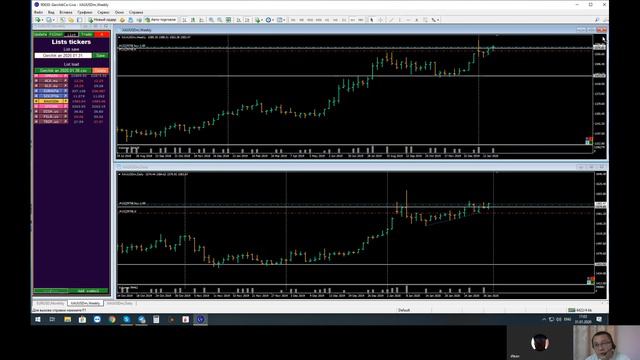640x360 pixels.
Task: Switch chart to candlesticks type
Action: pos(193,20)
